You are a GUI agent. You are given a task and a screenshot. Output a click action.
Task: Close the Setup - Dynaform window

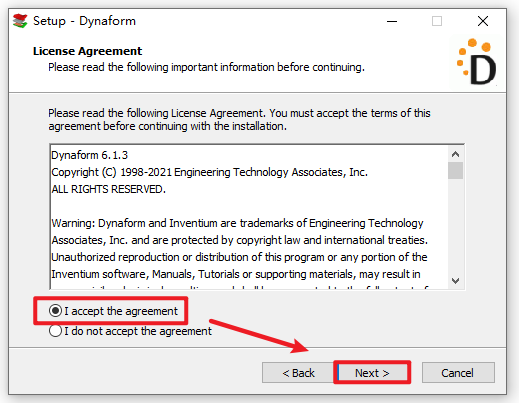point(483,21)
